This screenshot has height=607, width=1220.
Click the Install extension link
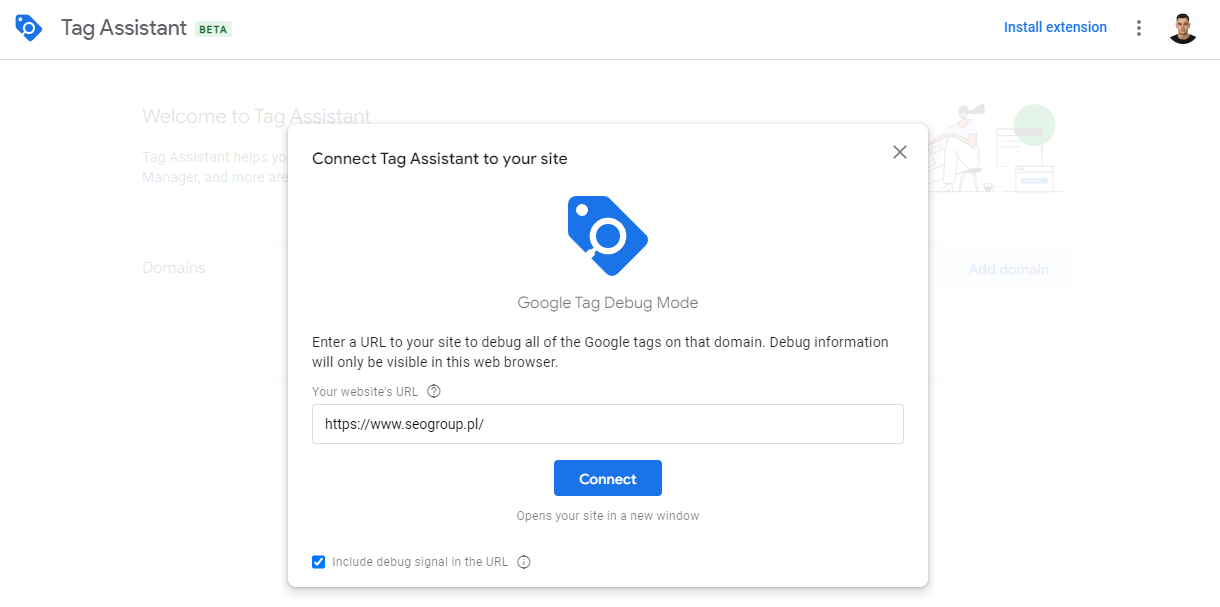(x=1055, y=27)
